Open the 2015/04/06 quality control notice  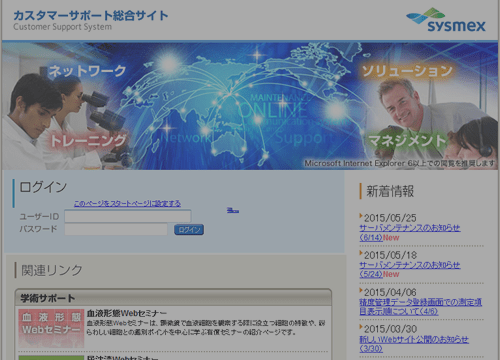[x=420, y=307]
